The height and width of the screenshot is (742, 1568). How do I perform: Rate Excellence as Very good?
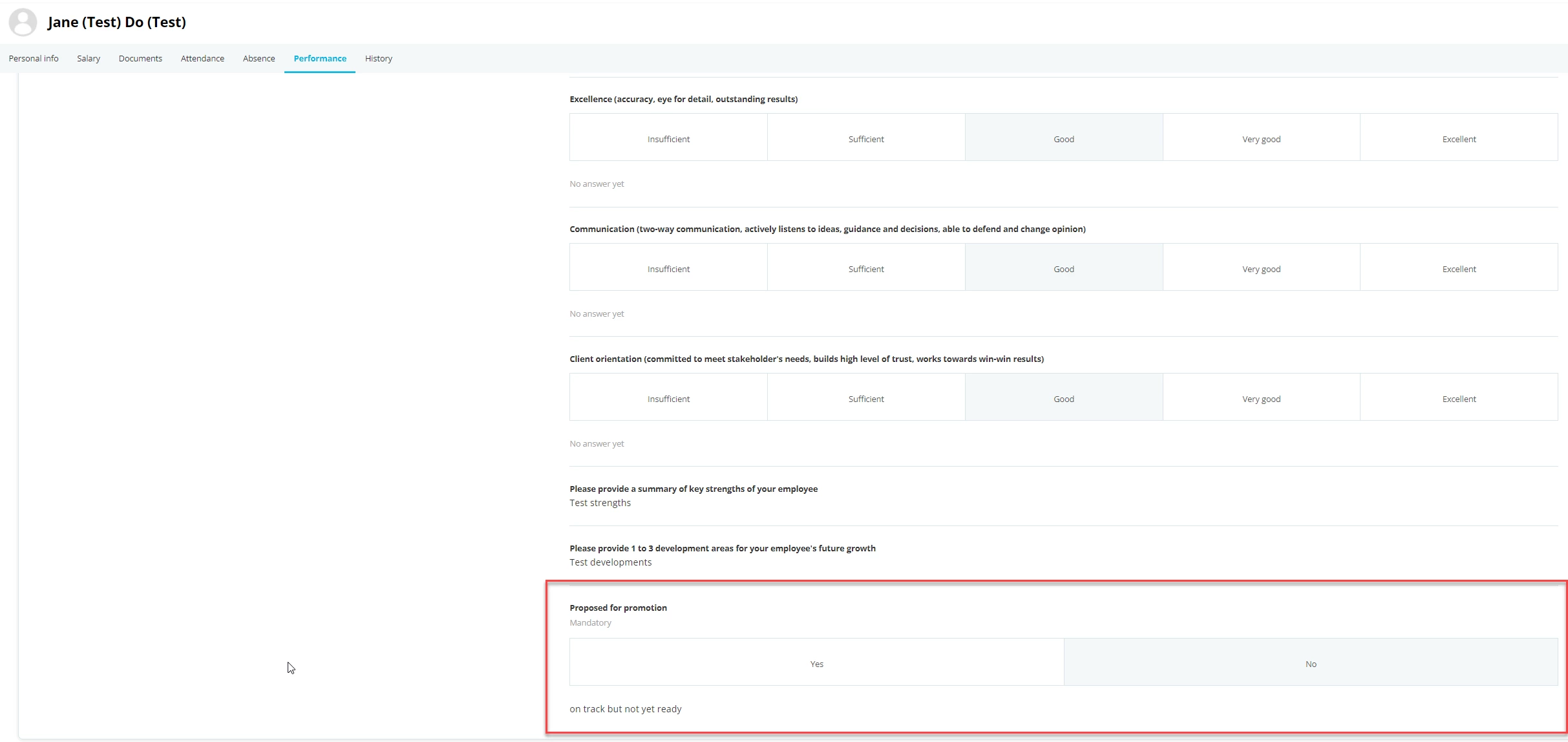pos(1262,138)
